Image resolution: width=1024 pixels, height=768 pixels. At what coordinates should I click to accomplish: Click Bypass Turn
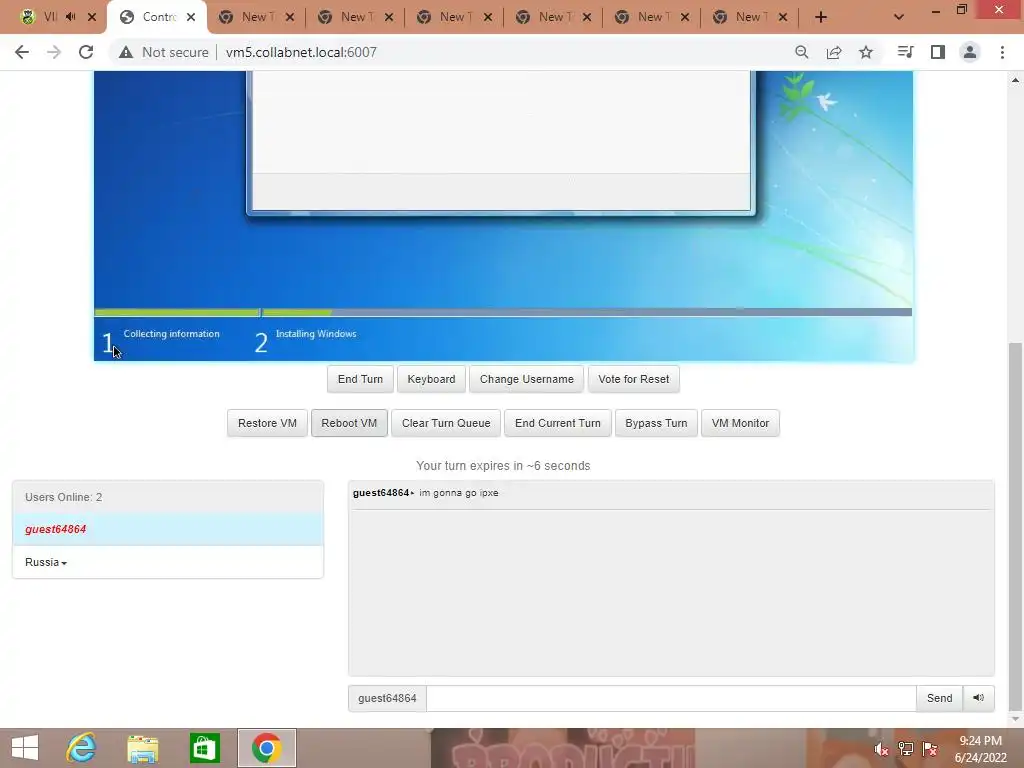pos(656,423)
